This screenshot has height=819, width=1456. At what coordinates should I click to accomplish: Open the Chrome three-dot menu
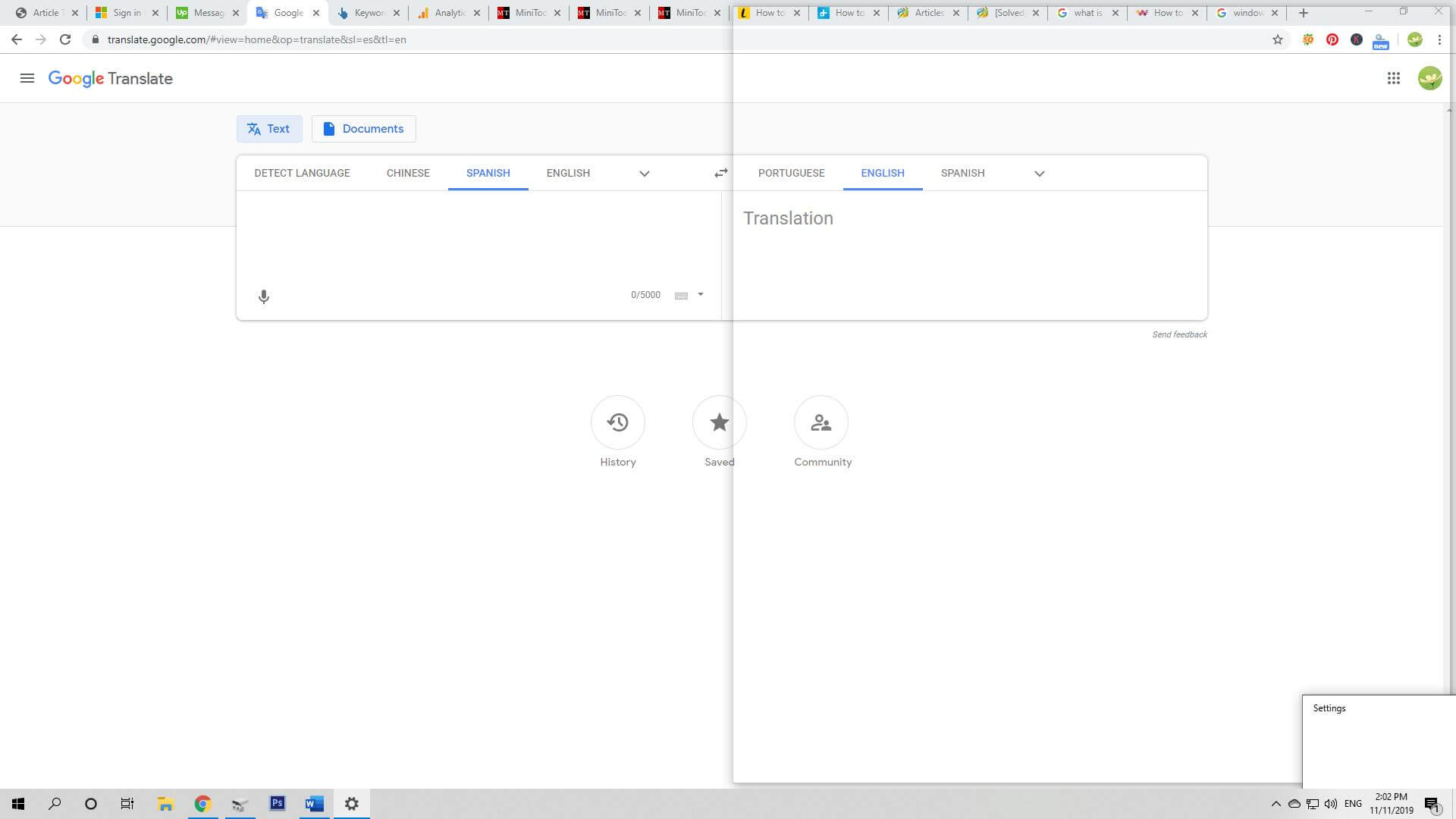[1439, 39]
